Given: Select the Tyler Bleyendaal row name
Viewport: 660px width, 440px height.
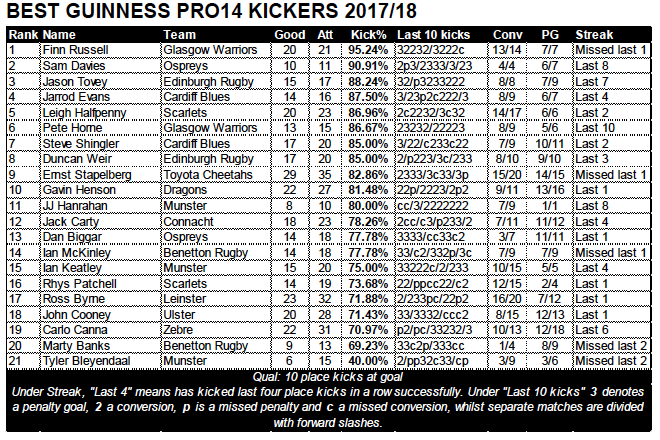Looking at the screenshot, I should pos(86,361).
